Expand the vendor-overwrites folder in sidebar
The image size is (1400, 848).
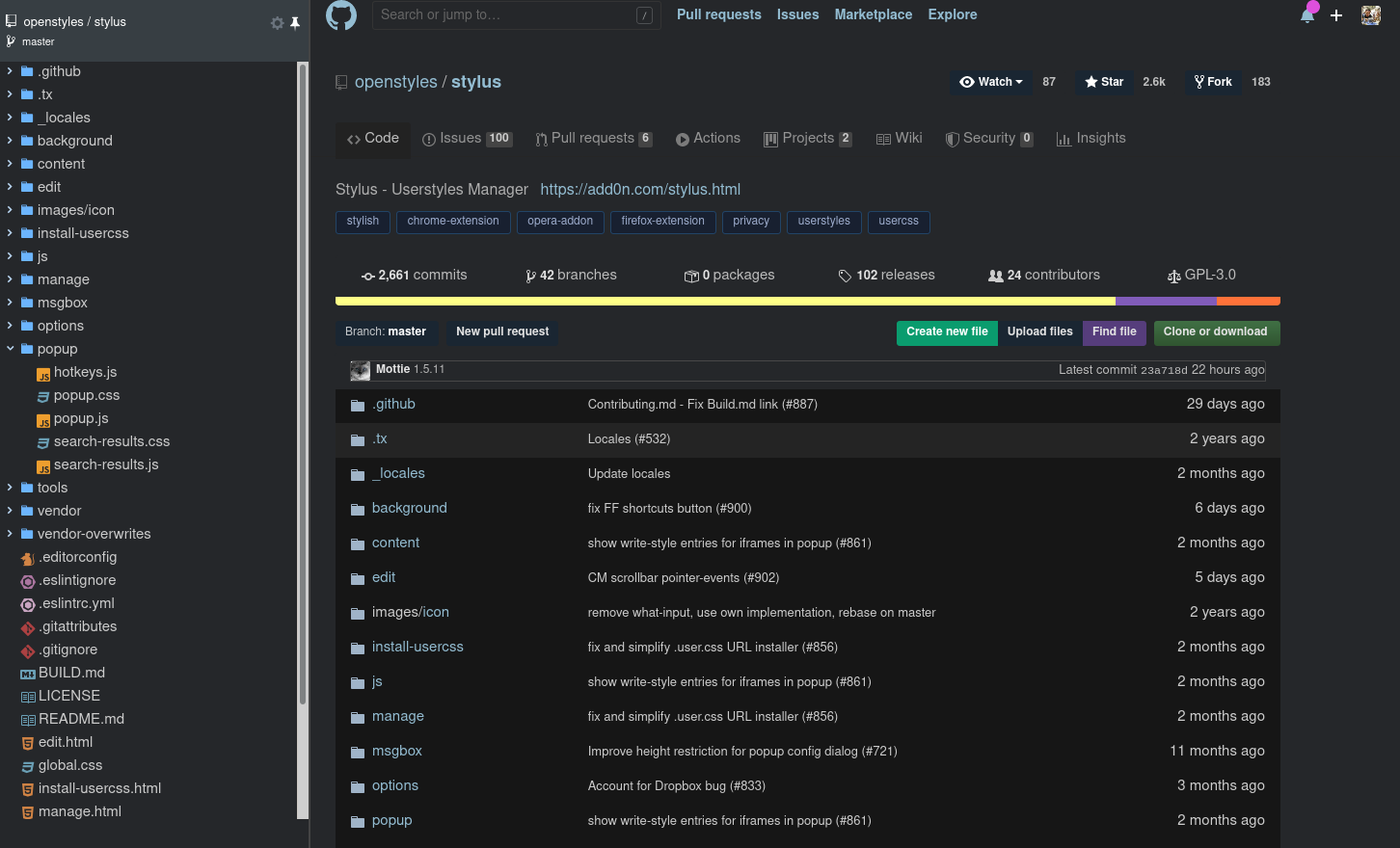pyautogui.click(x=10, y=534)
